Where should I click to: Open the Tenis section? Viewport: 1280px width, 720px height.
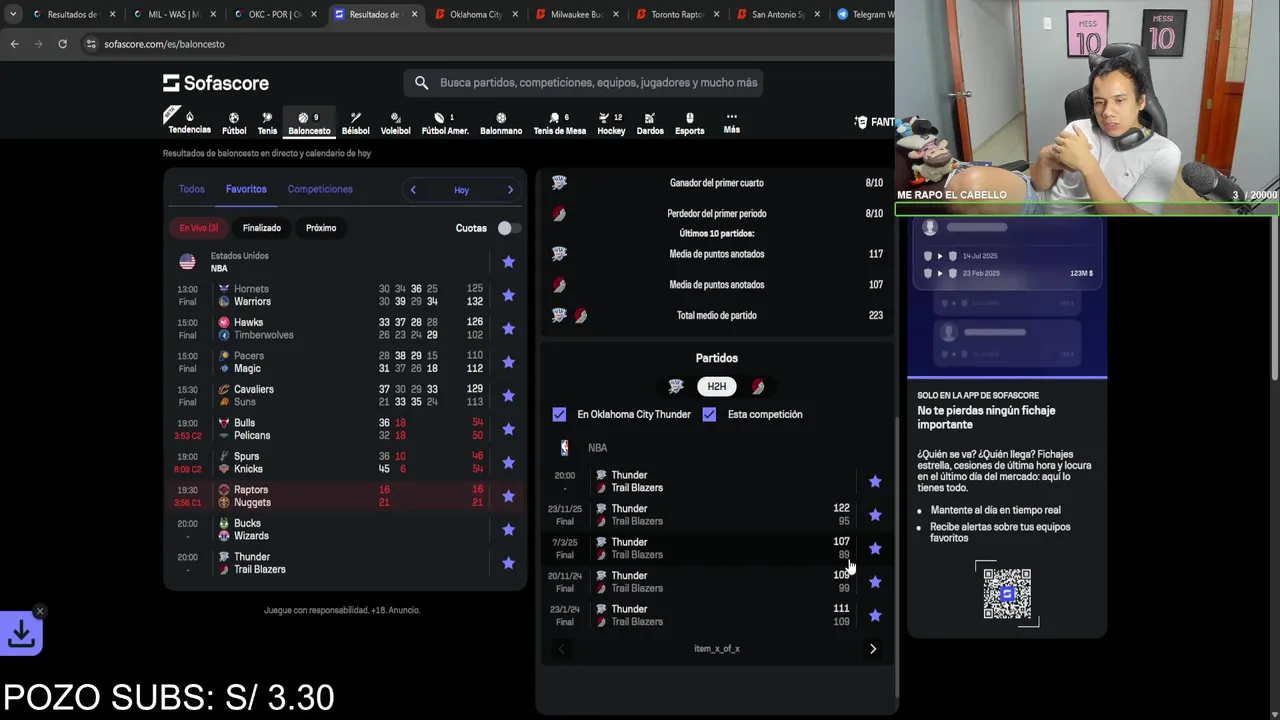click(267, 123)
